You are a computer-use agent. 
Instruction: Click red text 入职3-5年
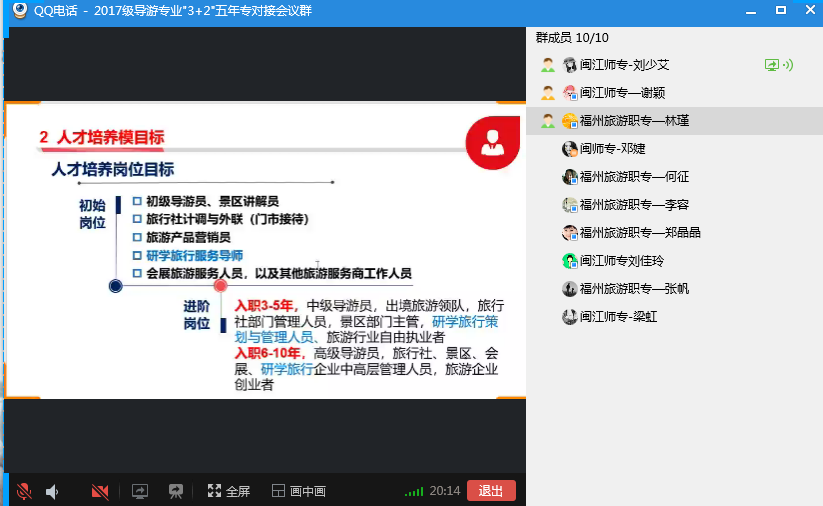click(x=265, y=305)
